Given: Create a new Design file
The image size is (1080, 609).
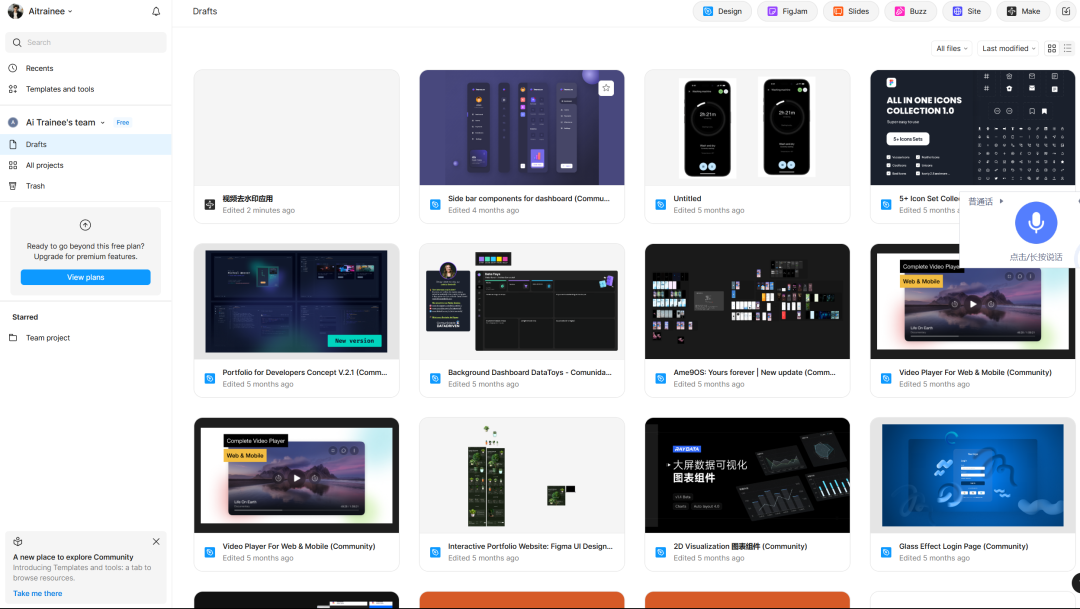Looking at the screenshot, I should 722,11.
